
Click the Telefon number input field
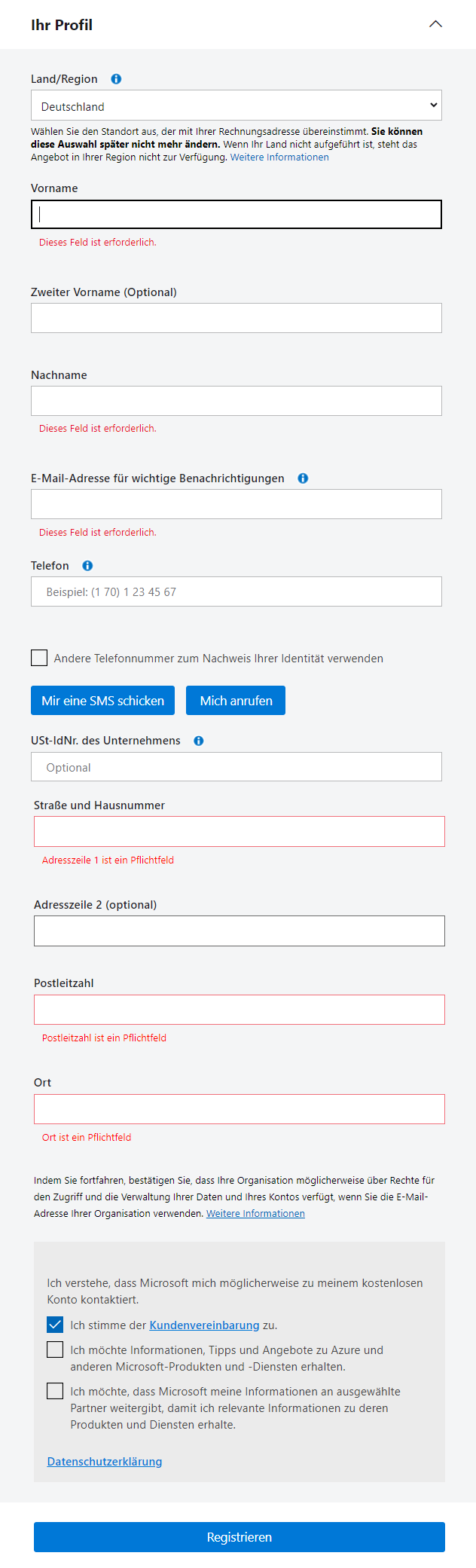tap(236, 591)
